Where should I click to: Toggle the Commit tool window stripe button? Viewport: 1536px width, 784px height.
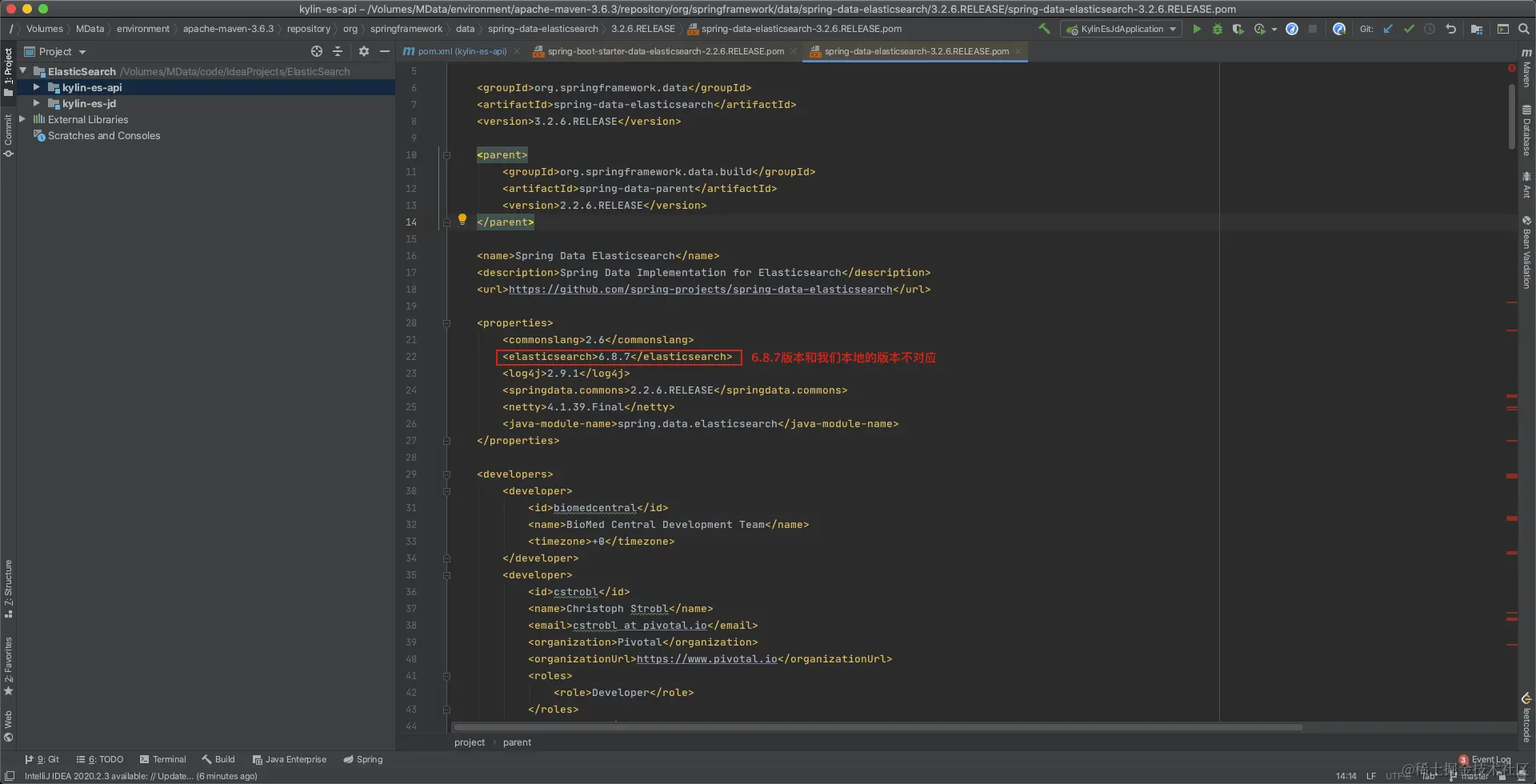point(8,135)
